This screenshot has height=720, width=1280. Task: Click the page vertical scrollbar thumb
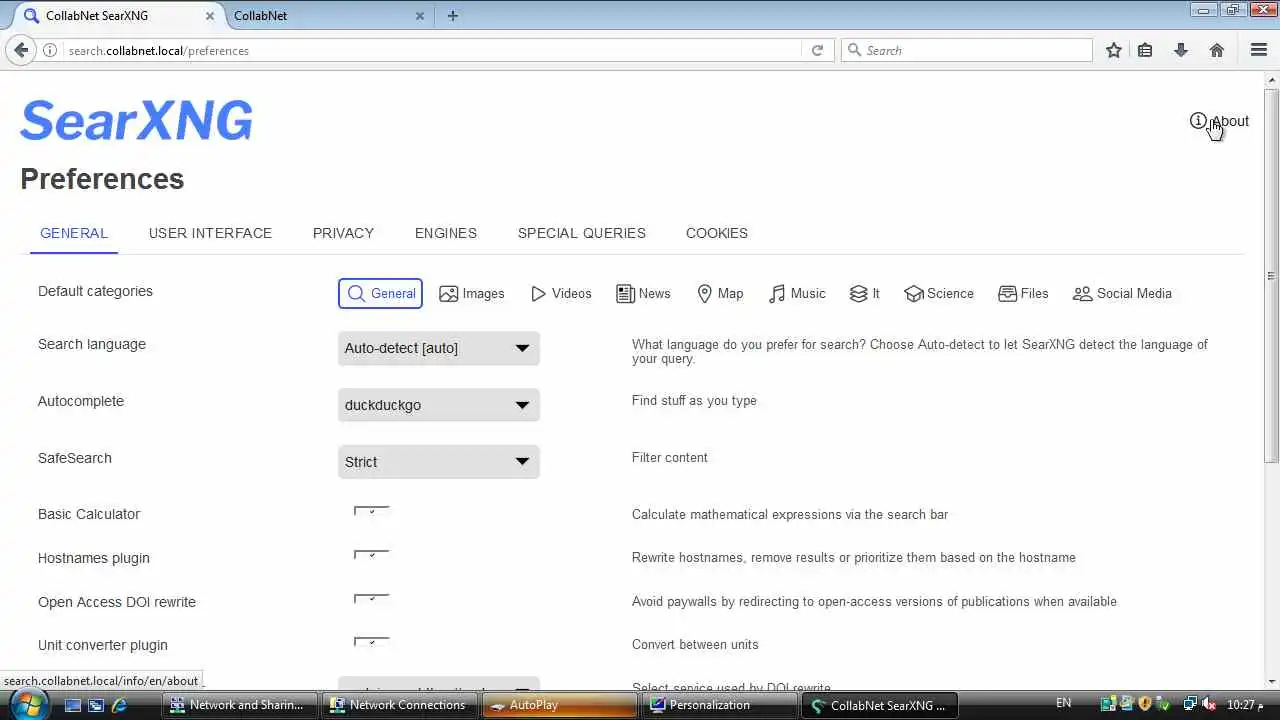coord(1271,277)
